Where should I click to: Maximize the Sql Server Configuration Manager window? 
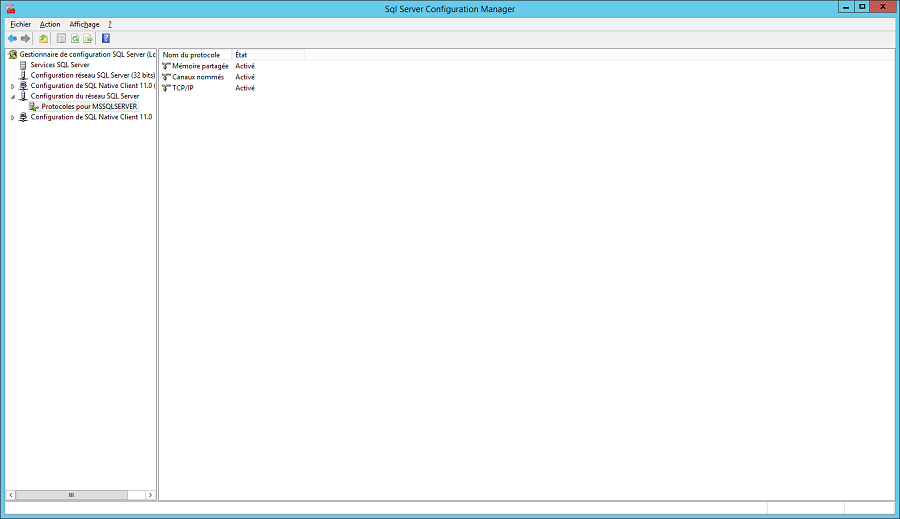[x=862, y=7]
